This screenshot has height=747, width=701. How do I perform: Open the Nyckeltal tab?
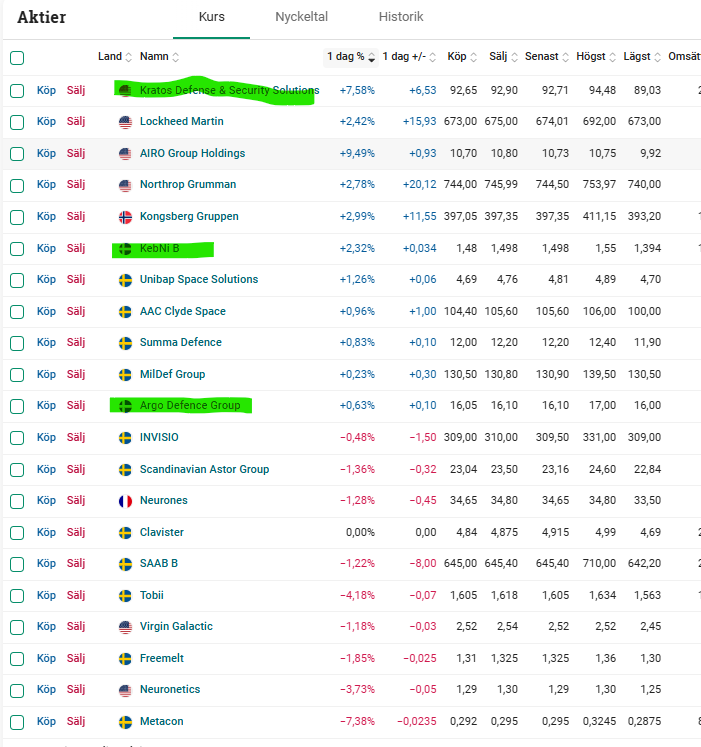tap(302, 17)
